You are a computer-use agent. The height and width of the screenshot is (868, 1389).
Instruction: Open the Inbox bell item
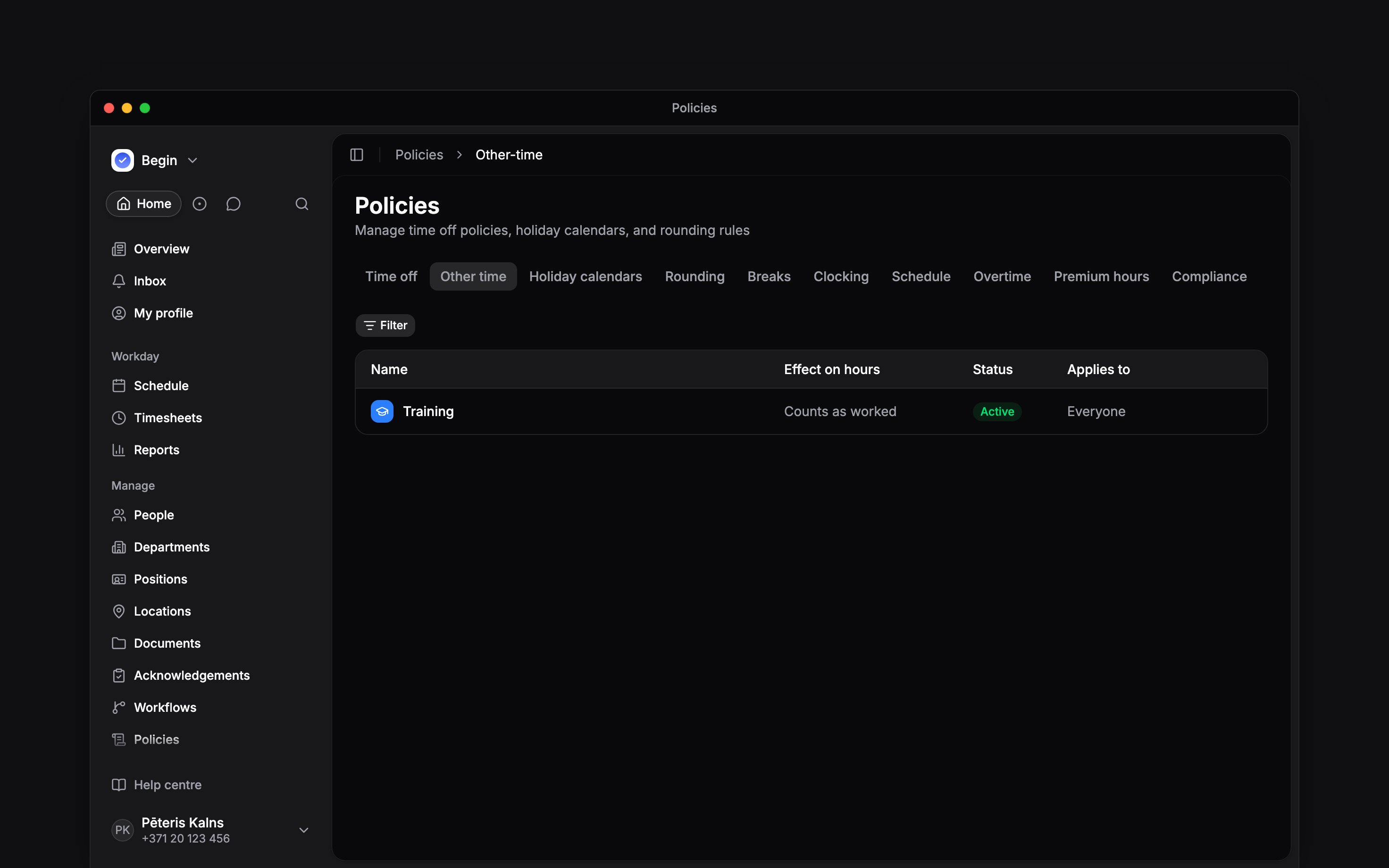211,281
